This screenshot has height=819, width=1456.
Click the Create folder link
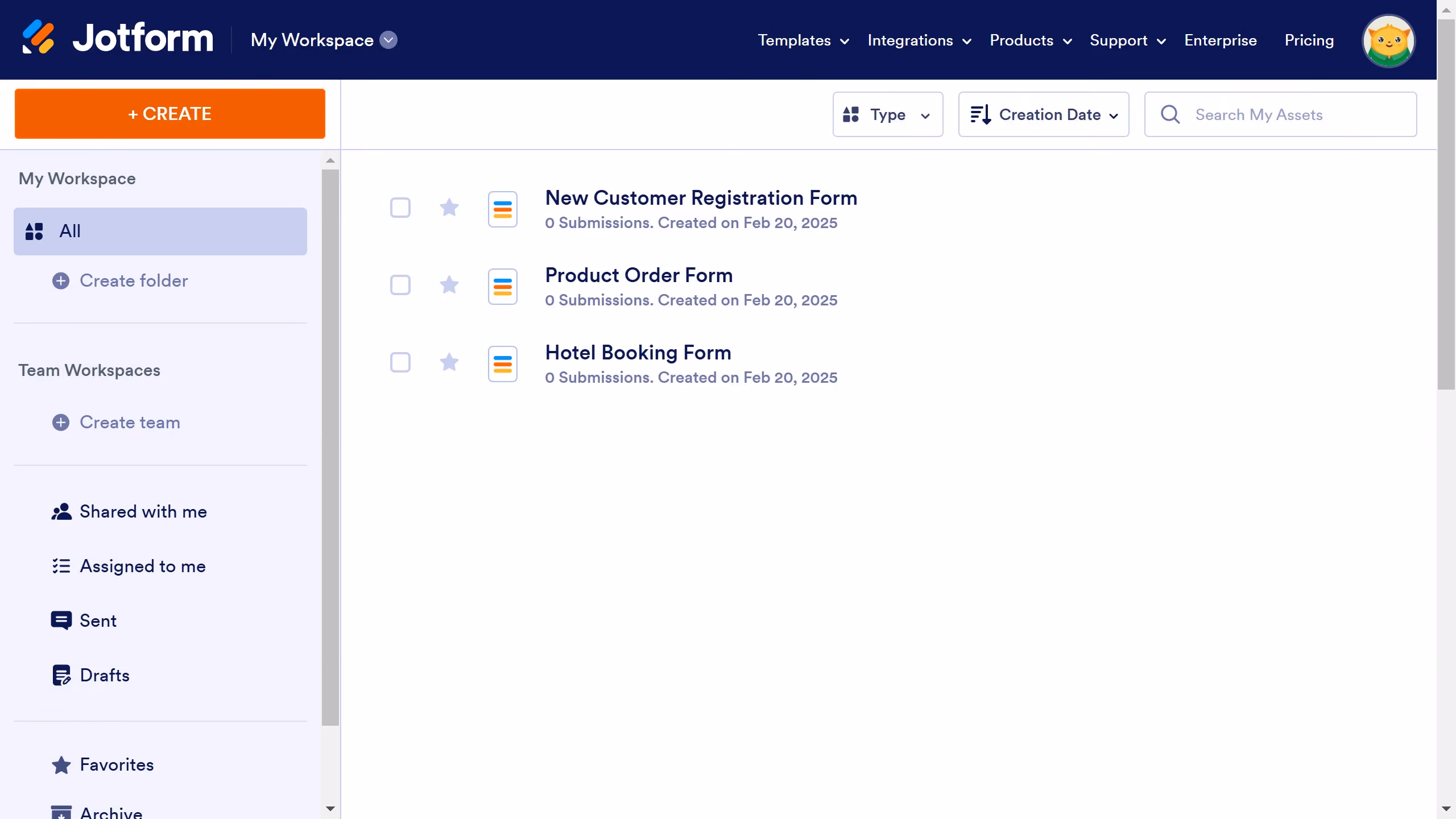tap(134, 280)
